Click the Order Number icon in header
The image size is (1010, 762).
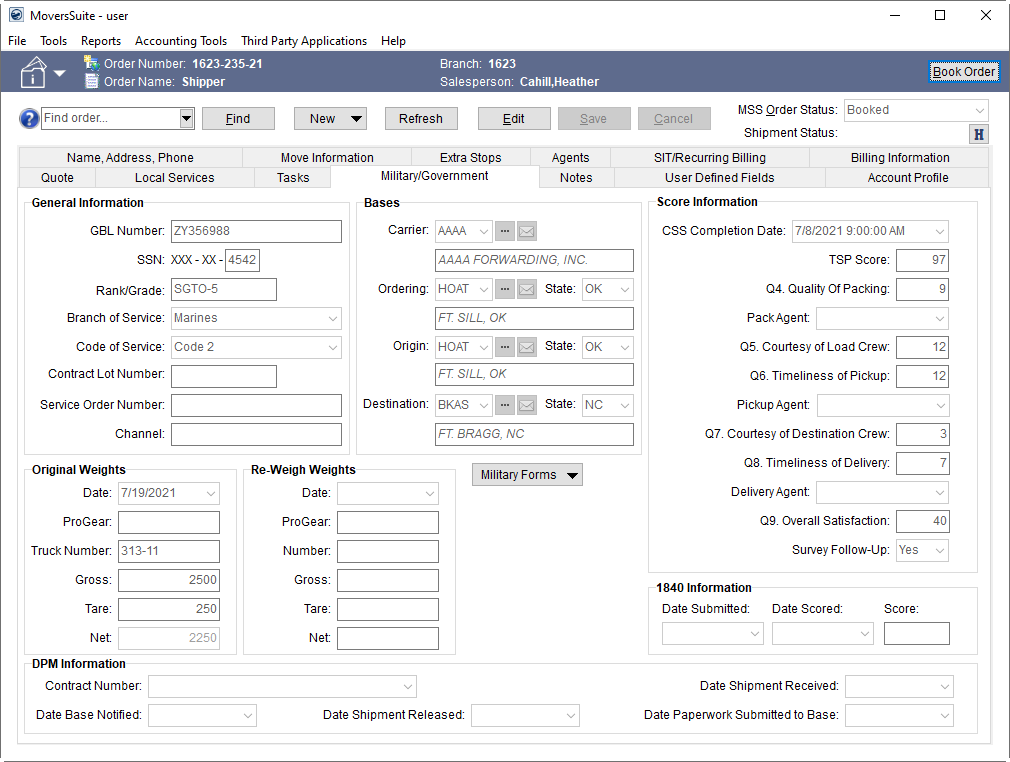[92, 63]
